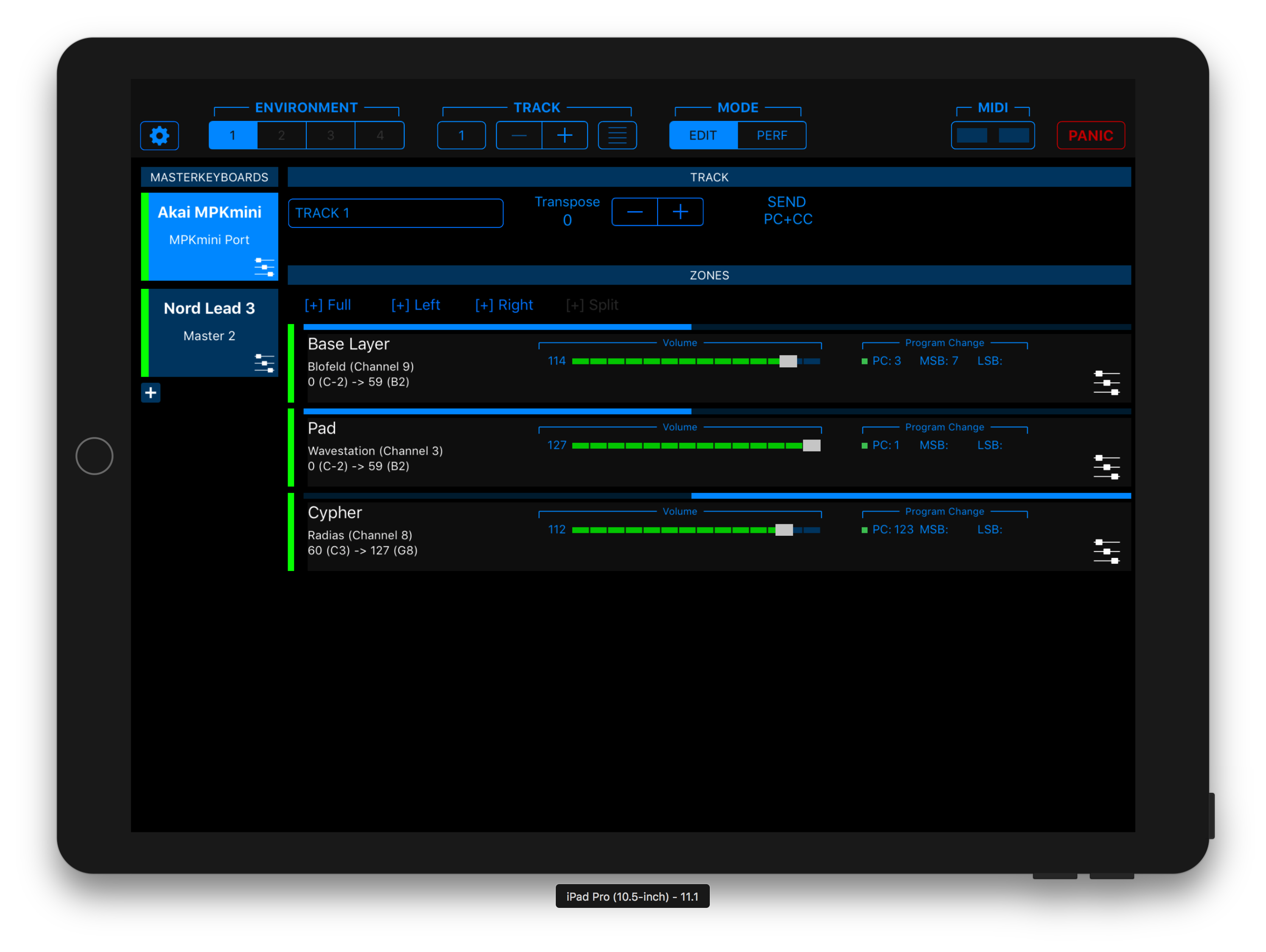Click the TRACK 1 name field

click(x=395, y=213)
